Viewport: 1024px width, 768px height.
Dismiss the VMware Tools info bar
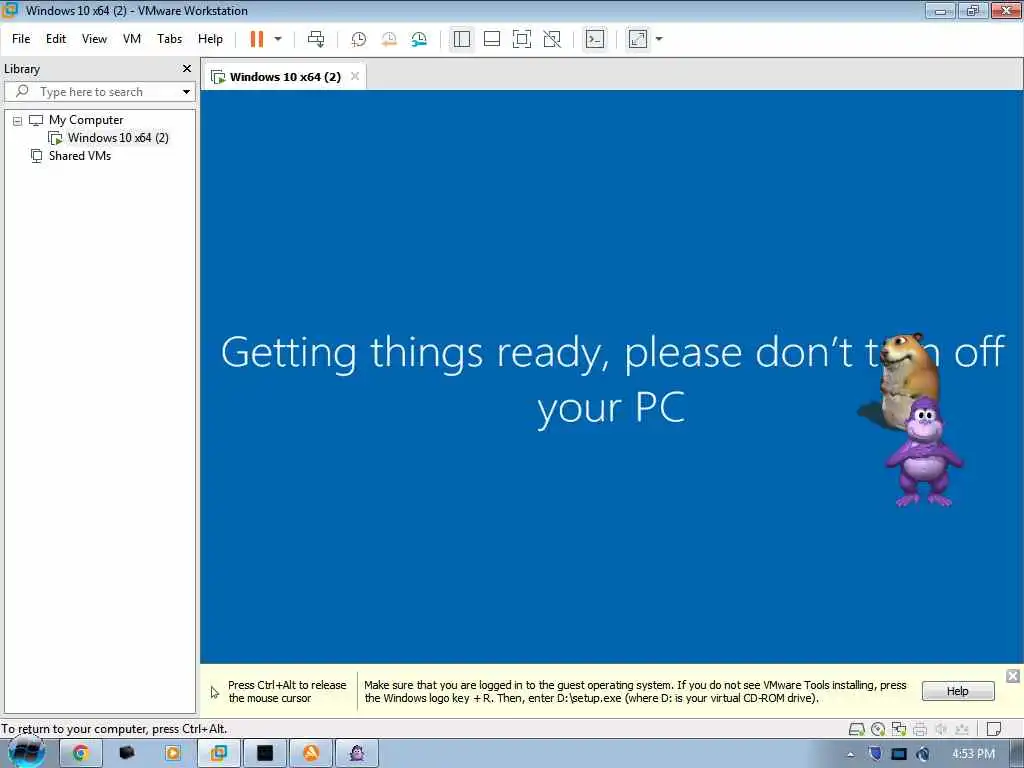[x=1012, y=676]
